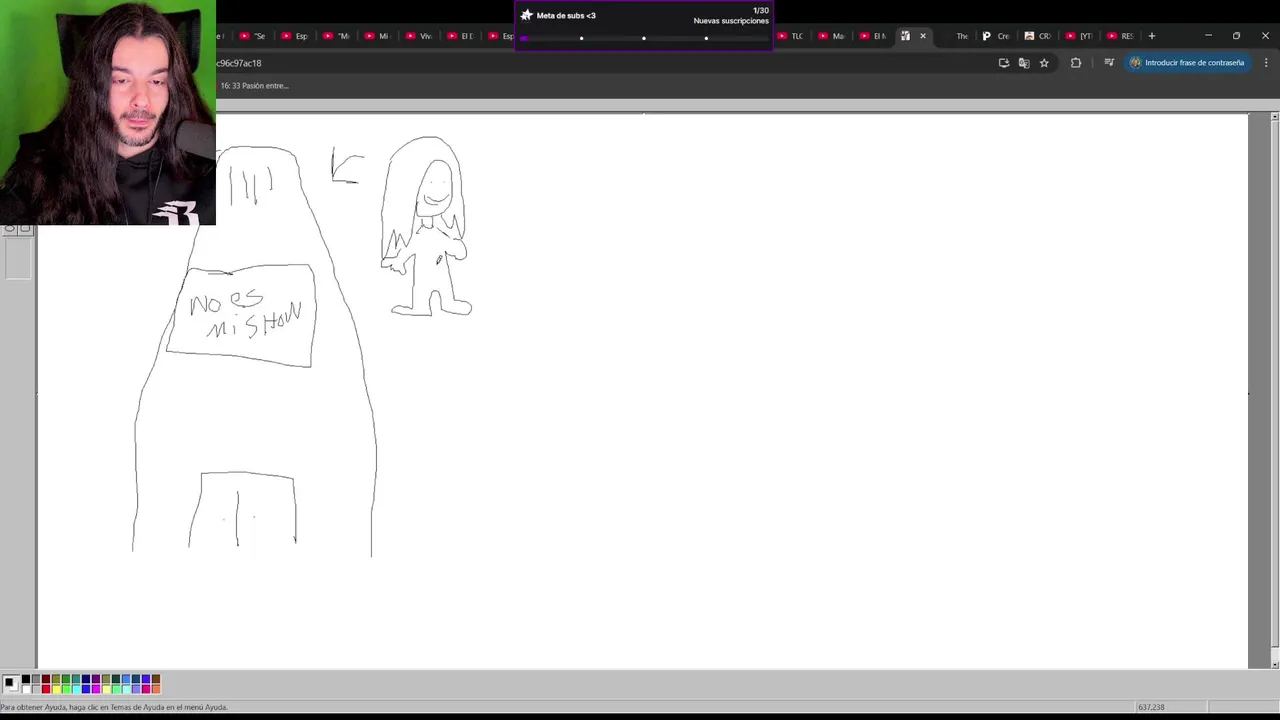
Task: Select the white color swatch in palette
Action: click(x=26, y=689)
